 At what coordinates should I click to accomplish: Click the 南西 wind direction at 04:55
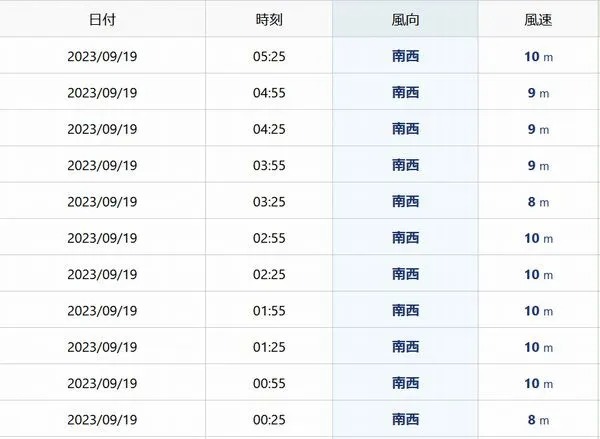point(405,93)
